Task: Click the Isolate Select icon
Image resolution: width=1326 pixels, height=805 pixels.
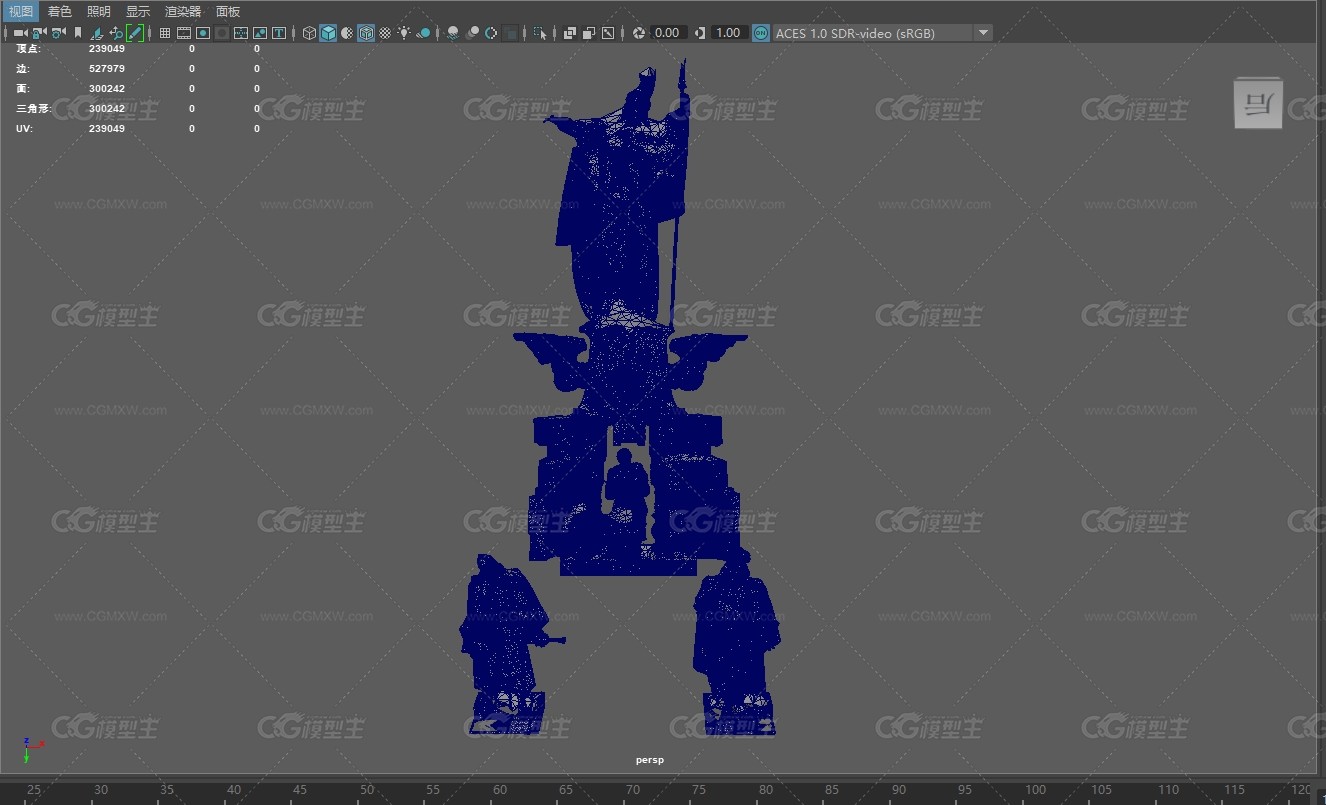Action: 541,33
